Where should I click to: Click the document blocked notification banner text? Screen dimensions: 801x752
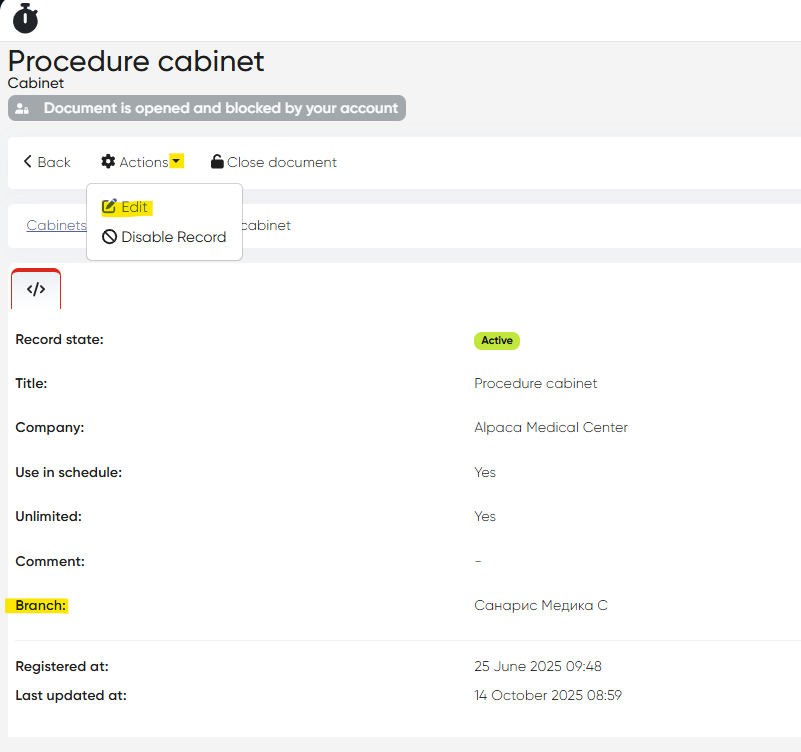pyautogui.click(x=220, y=108)
